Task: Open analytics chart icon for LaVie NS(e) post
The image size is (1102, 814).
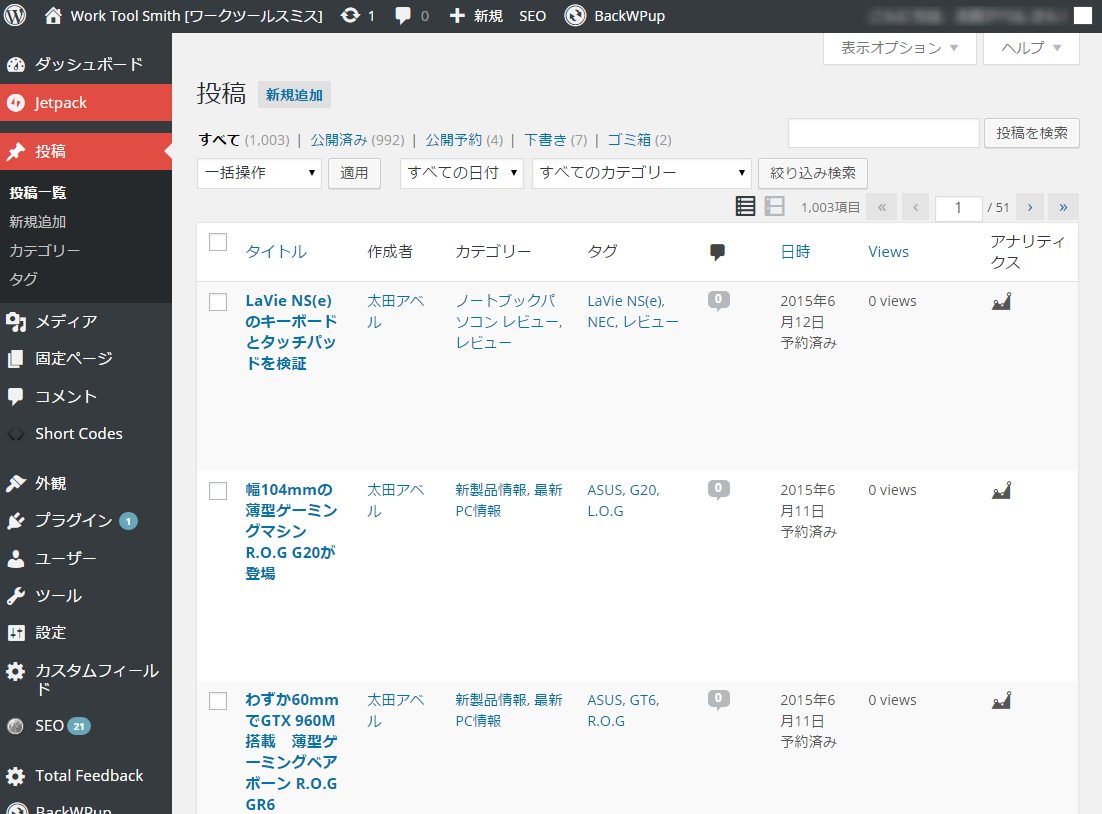Action: (x=1001, y=302)
